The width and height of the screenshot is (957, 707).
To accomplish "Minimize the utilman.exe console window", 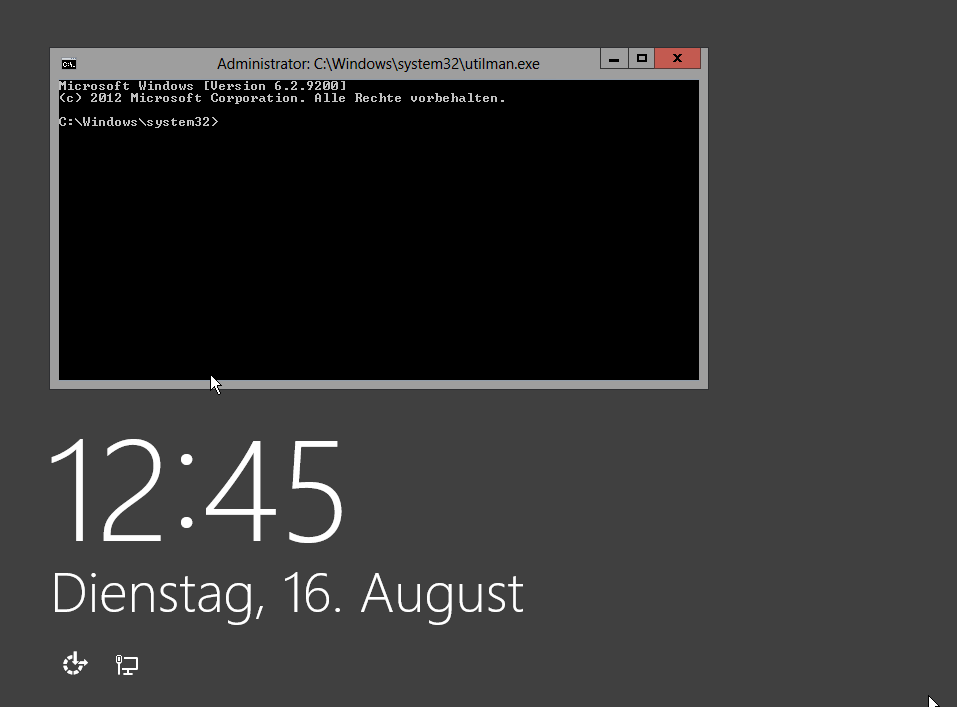I will [x=613, y=58].
